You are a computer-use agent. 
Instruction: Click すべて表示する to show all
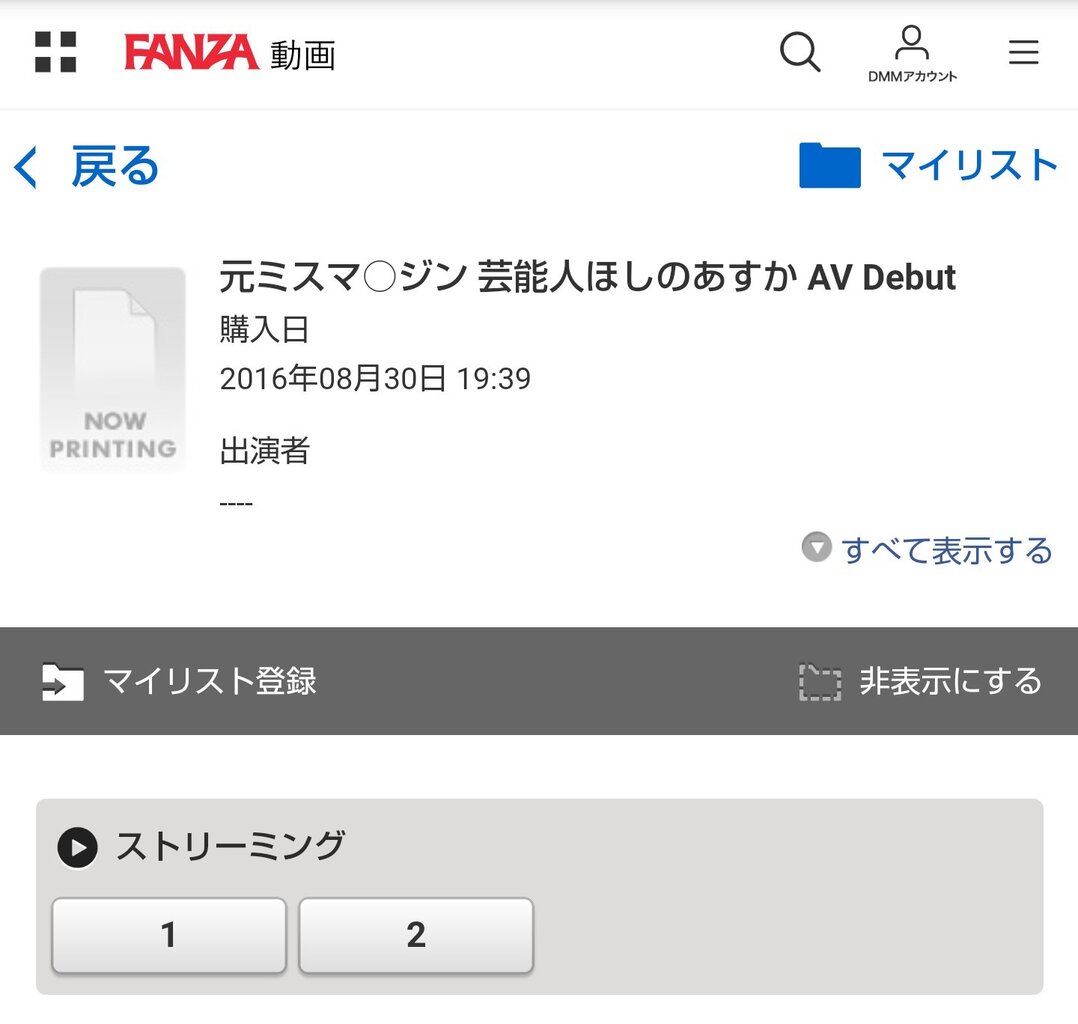[946, 550]
